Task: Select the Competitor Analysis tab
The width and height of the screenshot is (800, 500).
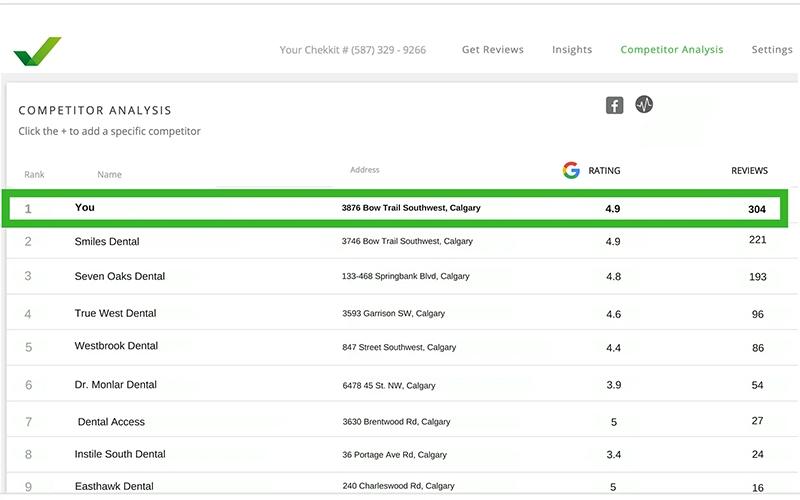Action: coord(671,49)
